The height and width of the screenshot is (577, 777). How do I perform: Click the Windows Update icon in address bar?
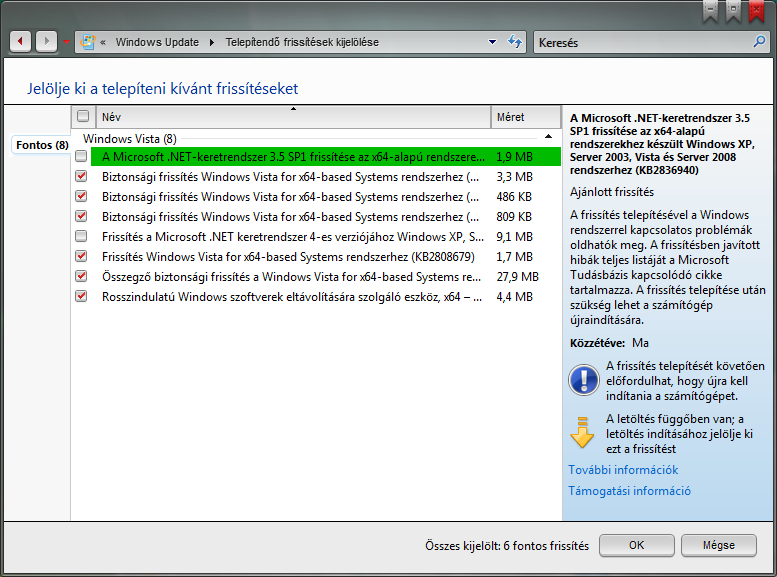[87, 42]
